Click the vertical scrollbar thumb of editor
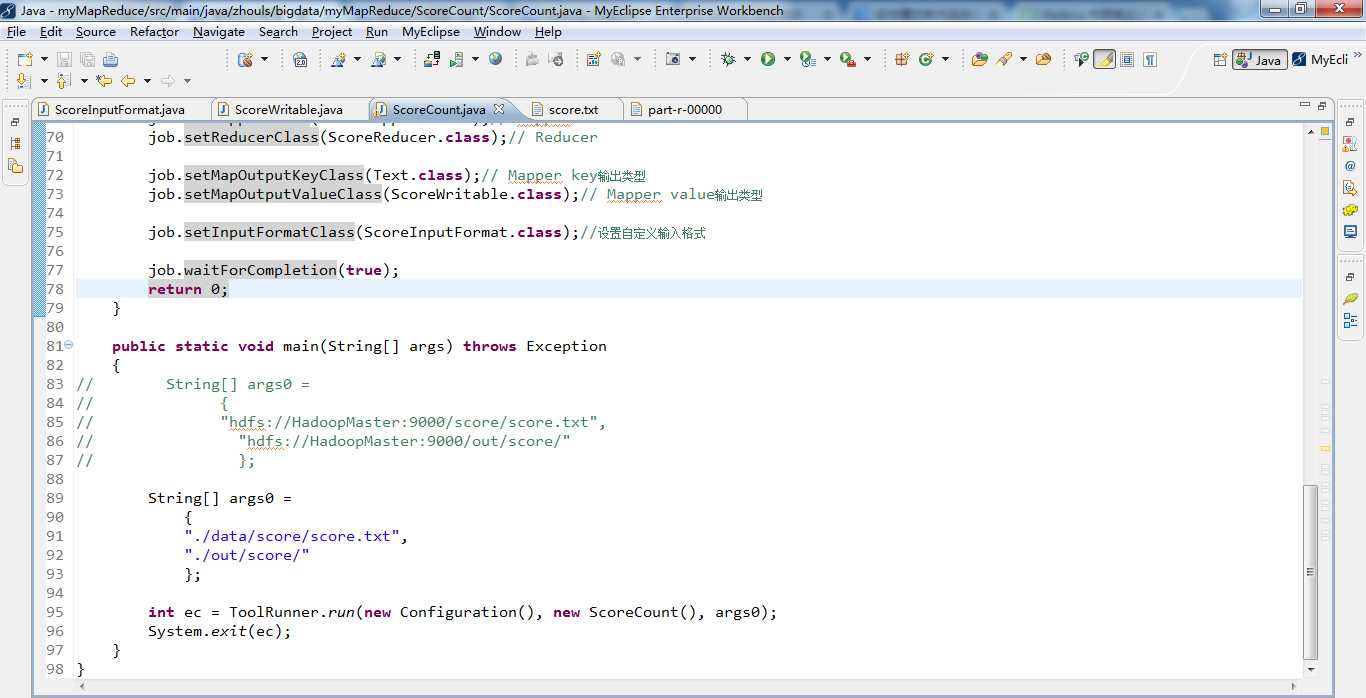The height and width of the screenshot is (698, 1366). tap(1311, 571)
